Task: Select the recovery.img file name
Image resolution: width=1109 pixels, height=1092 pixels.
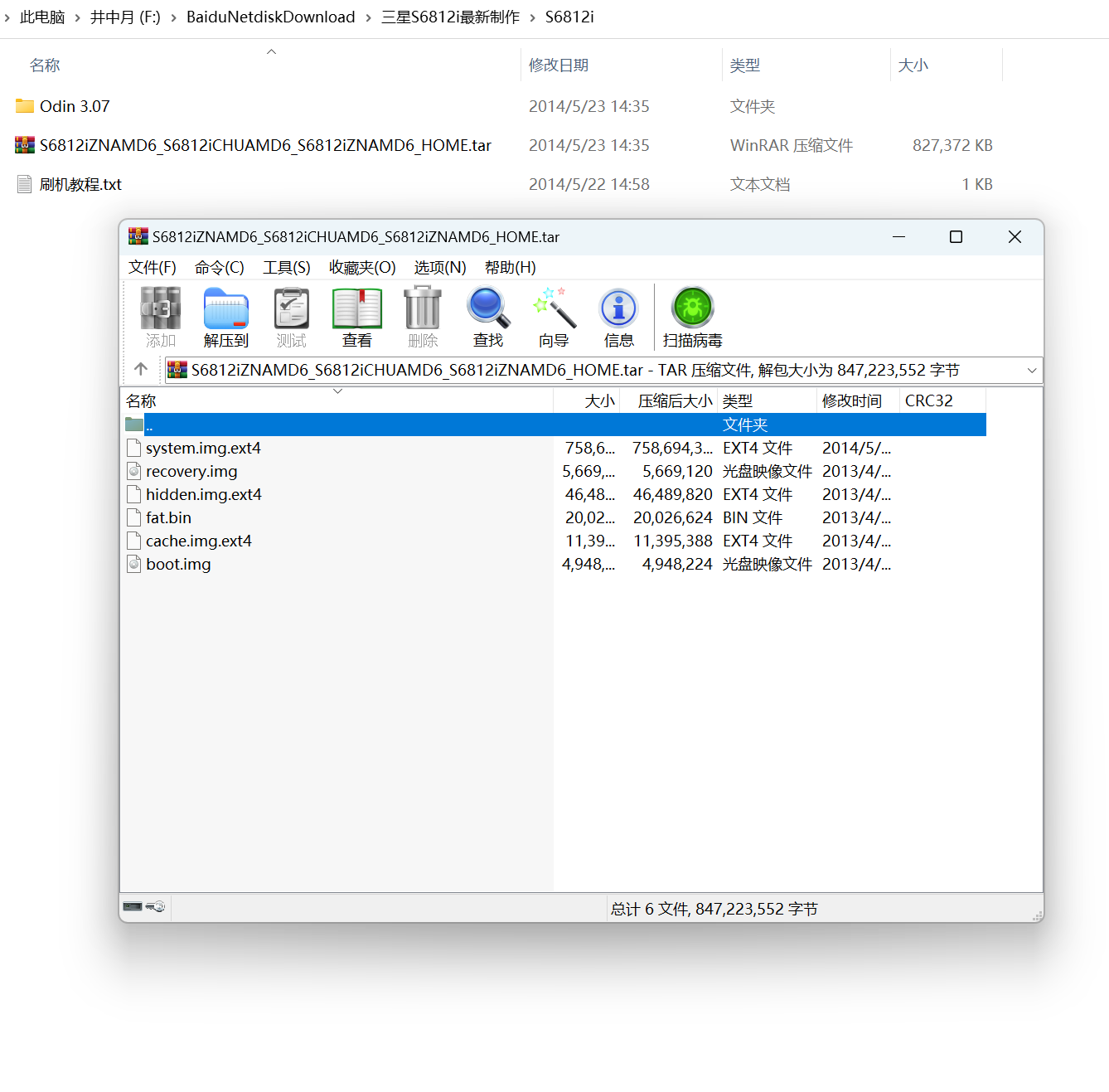Action: pyautogui.click(x=191, y=471)
